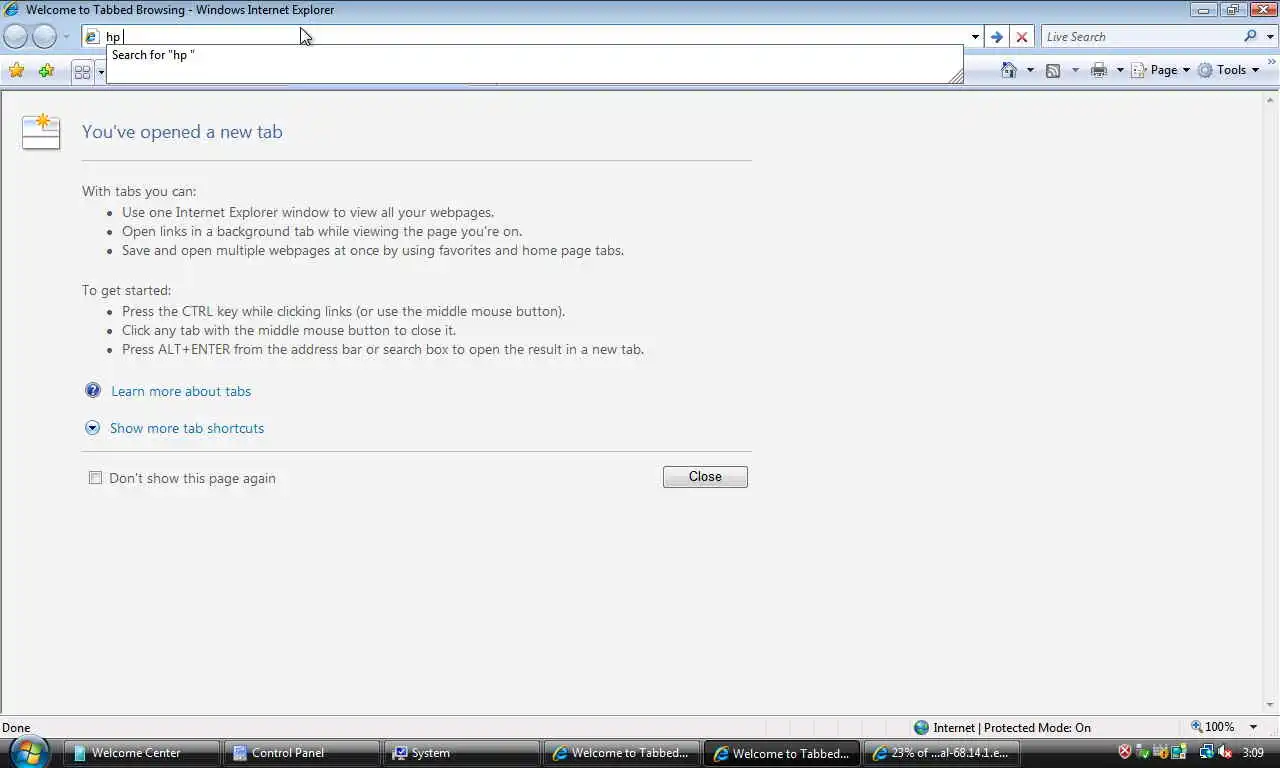Click the 3:09 system clock

point(1252,753)
